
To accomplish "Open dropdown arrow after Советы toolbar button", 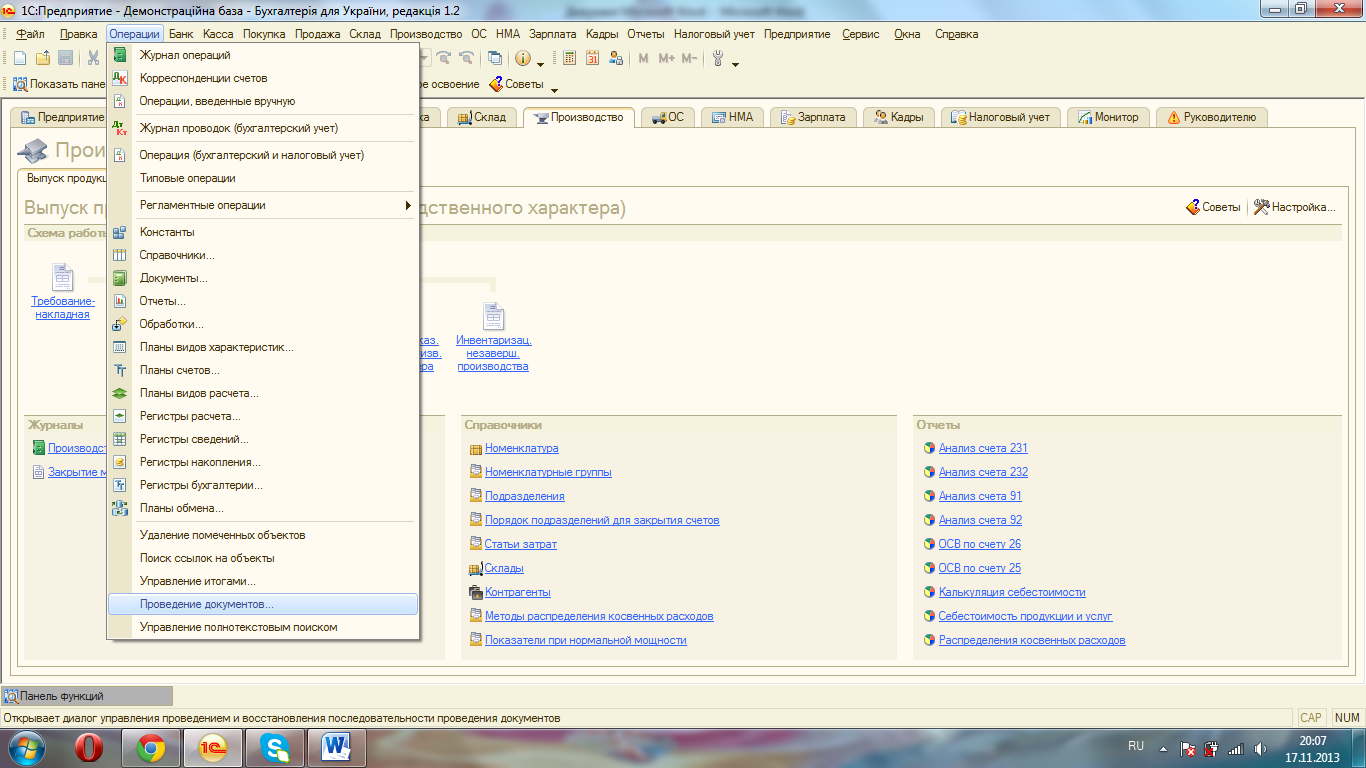I will pos(554,90).
